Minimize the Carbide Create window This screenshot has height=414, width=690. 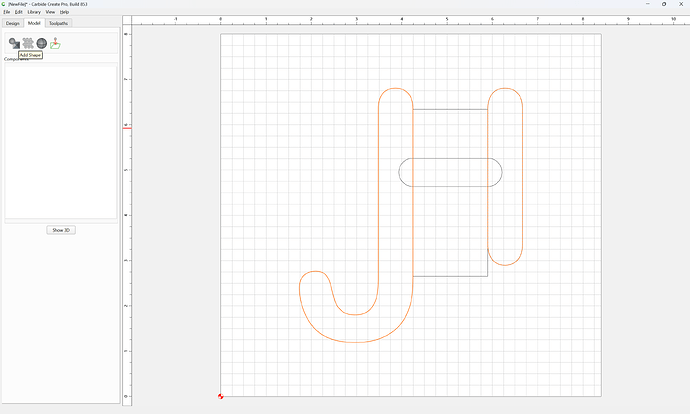pyautogui.click(x=647, y=4)
